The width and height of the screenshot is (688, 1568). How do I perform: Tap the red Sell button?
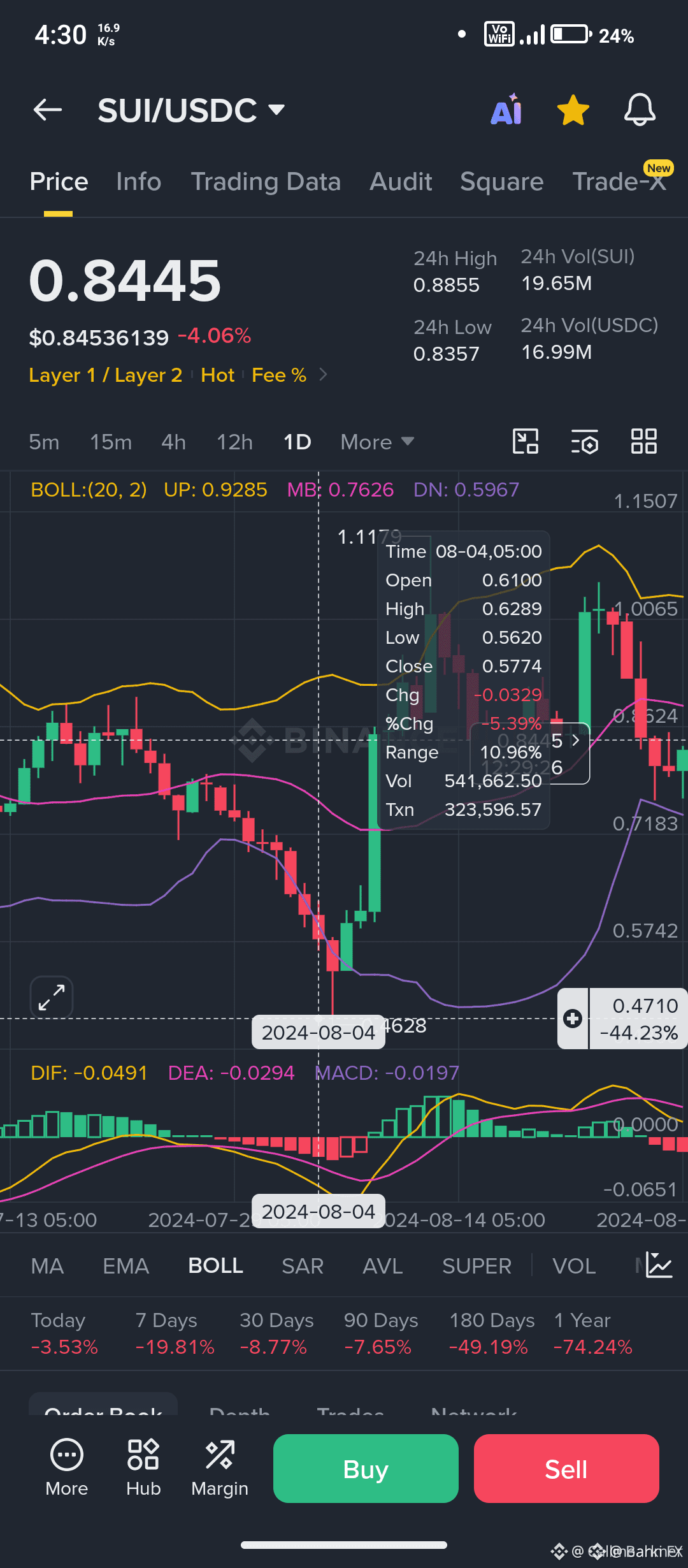tap(566, 1469)
